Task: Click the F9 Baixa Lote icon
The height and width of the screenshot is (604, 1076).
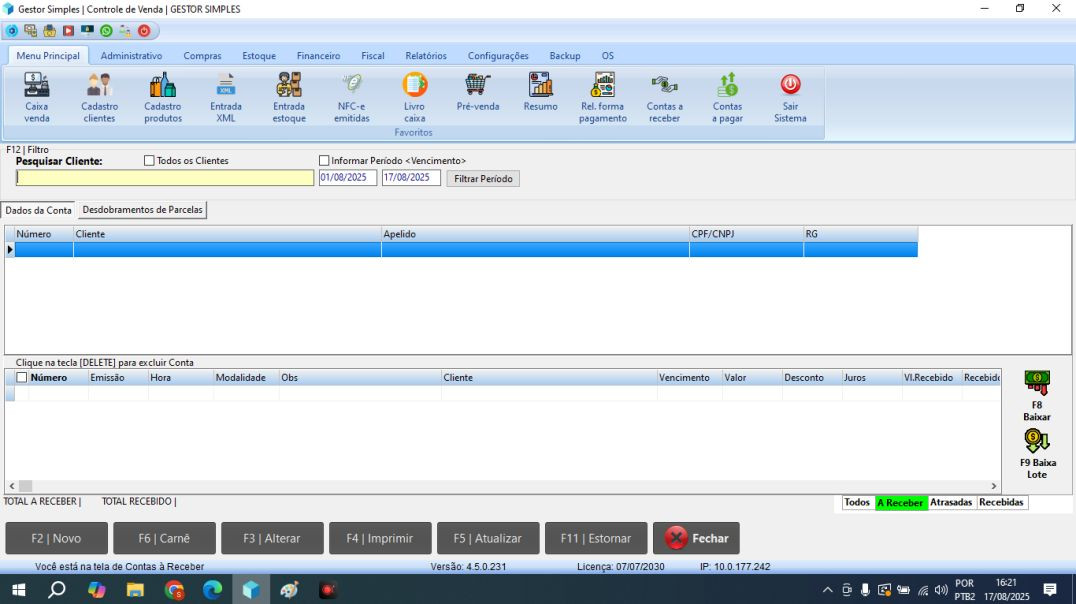Action: (1037, 441)
